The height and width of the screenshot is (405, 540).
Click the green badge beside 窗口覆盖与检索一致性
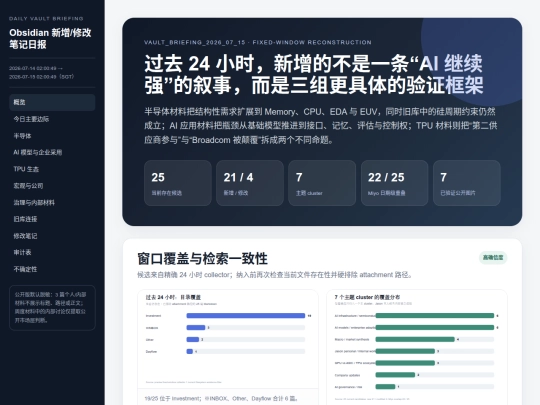click(493, 258)
